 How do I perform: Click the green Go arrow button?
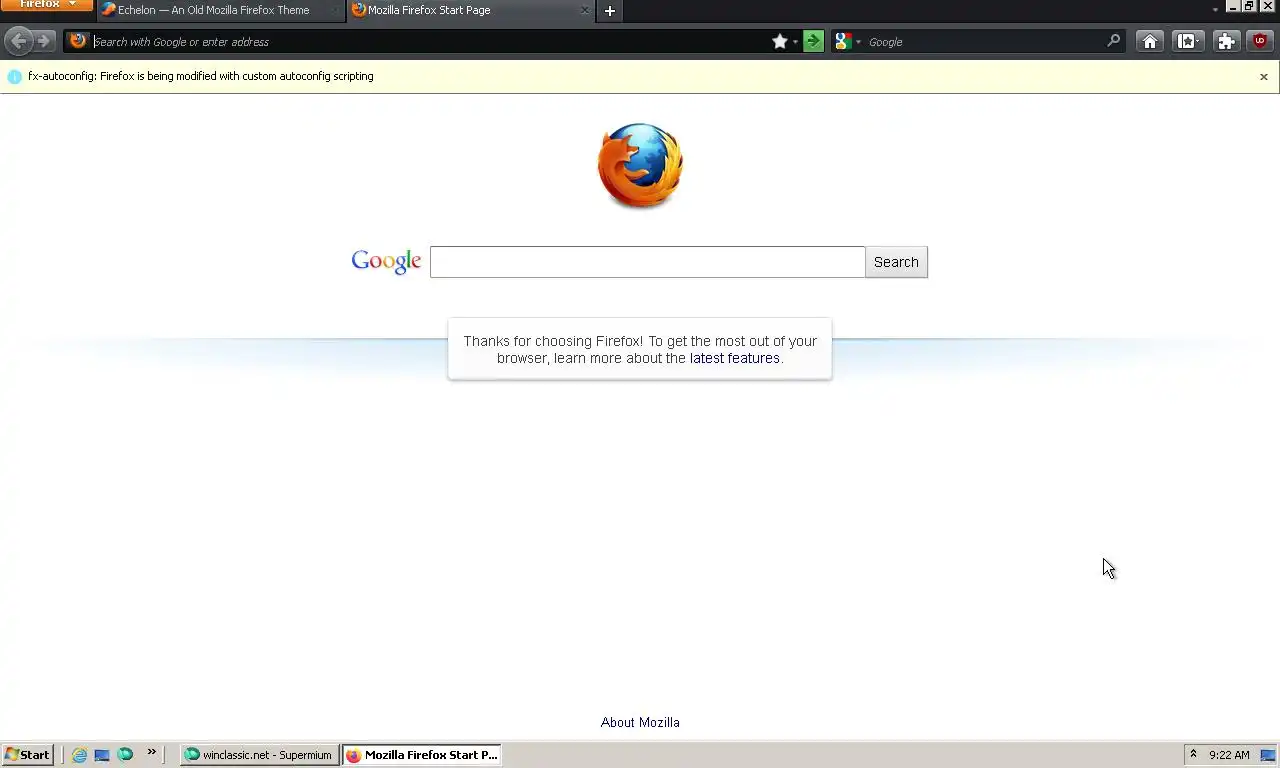coord(814,42)
